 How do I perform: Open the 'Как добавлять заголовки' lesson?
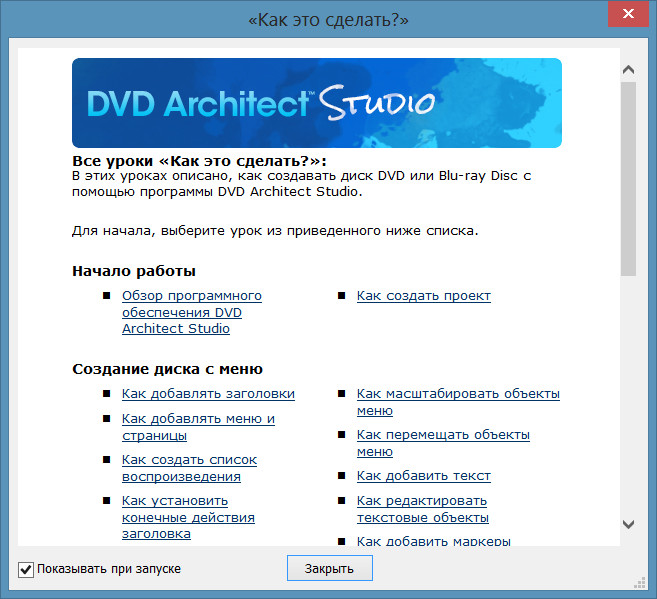click(x=208, y=394)
